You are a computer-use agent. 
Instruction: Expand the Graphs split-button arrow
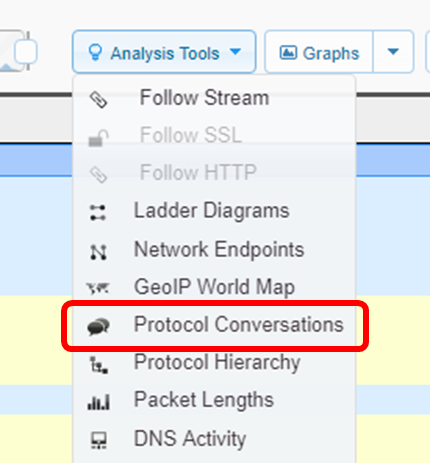point(393,52)
